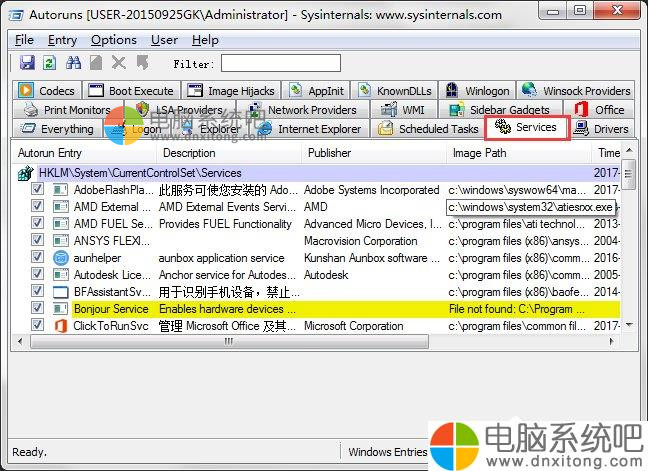Uncheck the AdobeFlashPla entry checkbox
This screenshot has width=648, height=471.
37,189
